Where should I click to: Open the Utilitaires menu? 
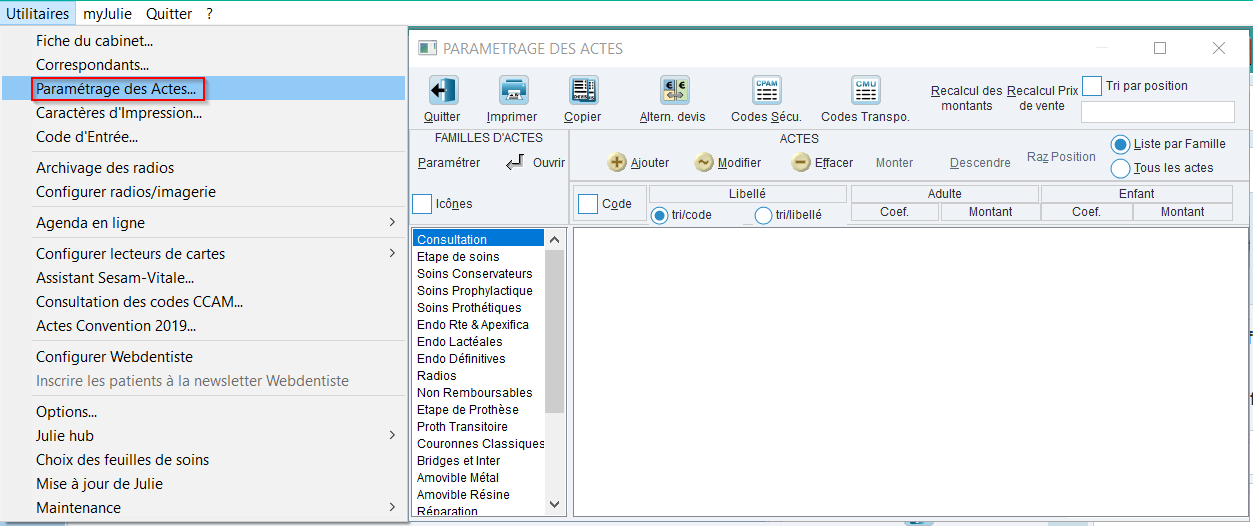(38, 14)
